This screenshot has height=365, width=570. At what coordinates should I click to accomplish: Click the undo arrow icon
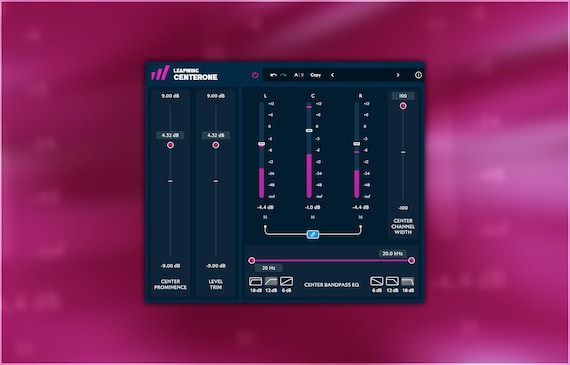click(273, 75)
